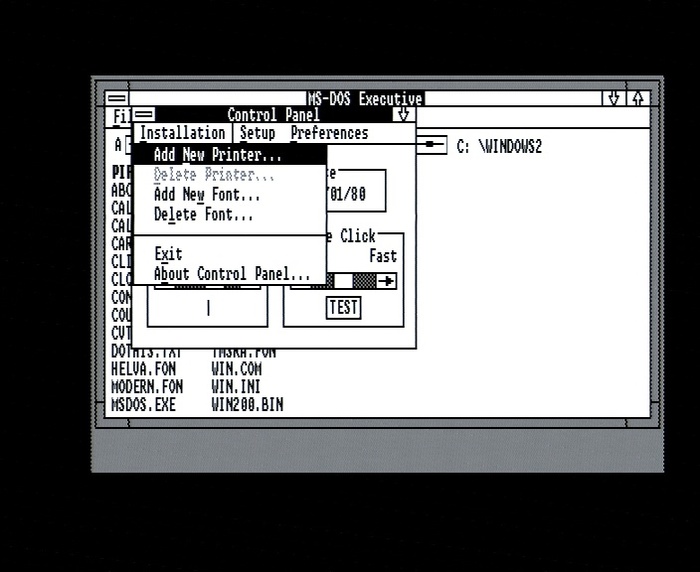Select Delete Font from Installation menu
The image size is (700, 572).
click(203, 214)
